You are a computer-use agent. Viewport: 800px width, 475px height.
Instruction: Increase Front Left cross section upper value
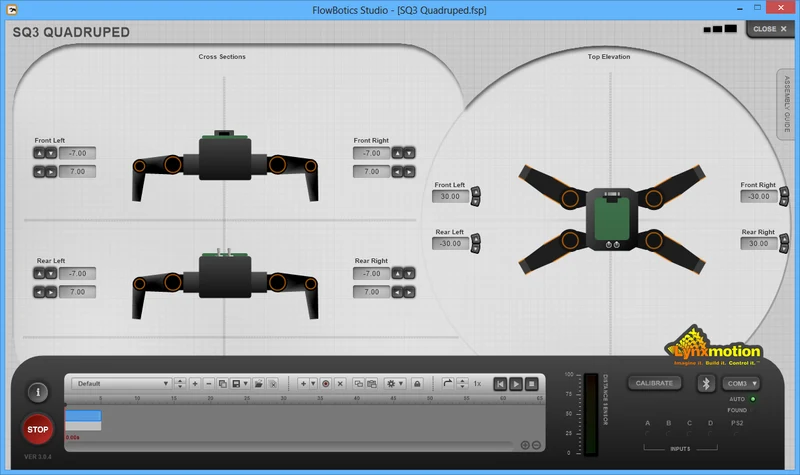coord(39,153)
